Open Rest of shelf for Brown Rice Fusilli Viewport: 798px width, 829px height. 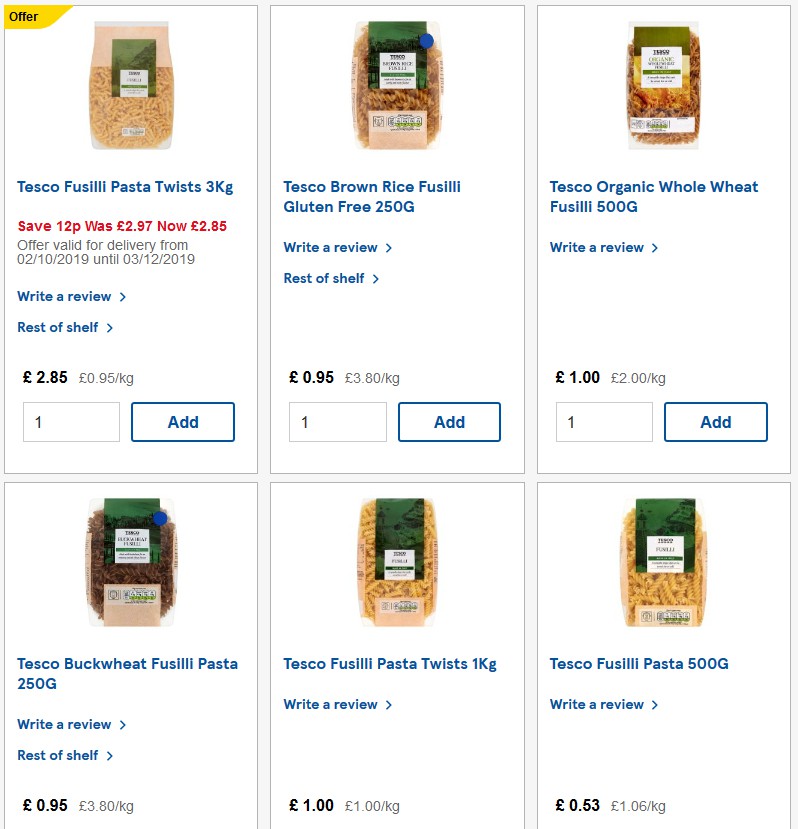323,278
